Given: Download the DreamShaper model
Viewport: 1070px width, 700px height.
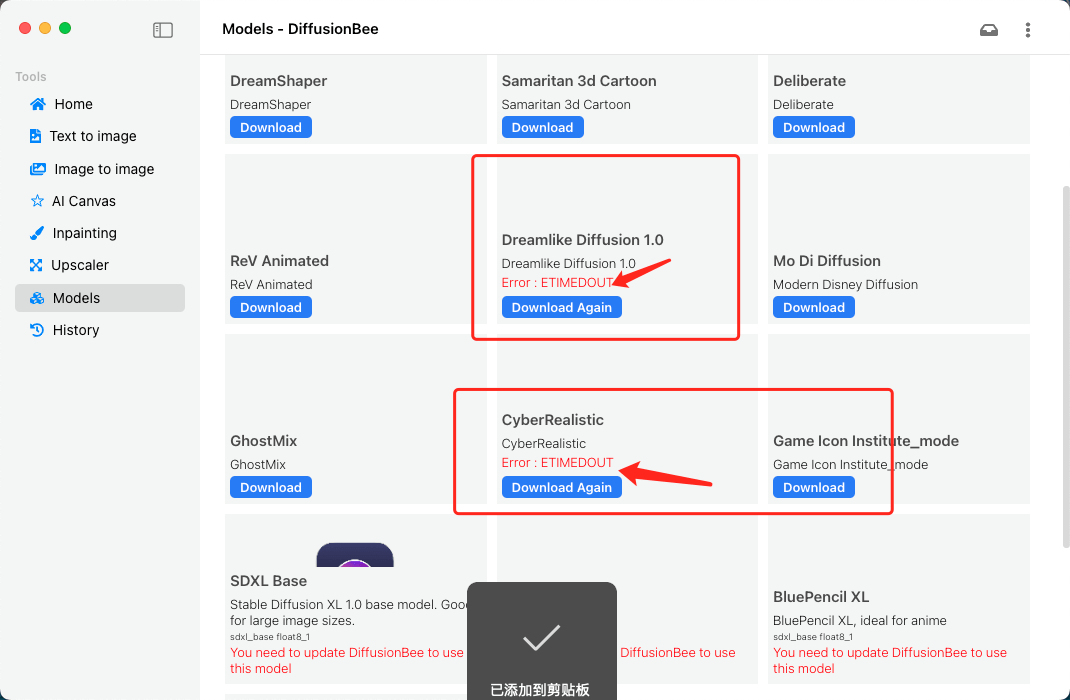Looking at the screenshot, I should pos(271,127).
